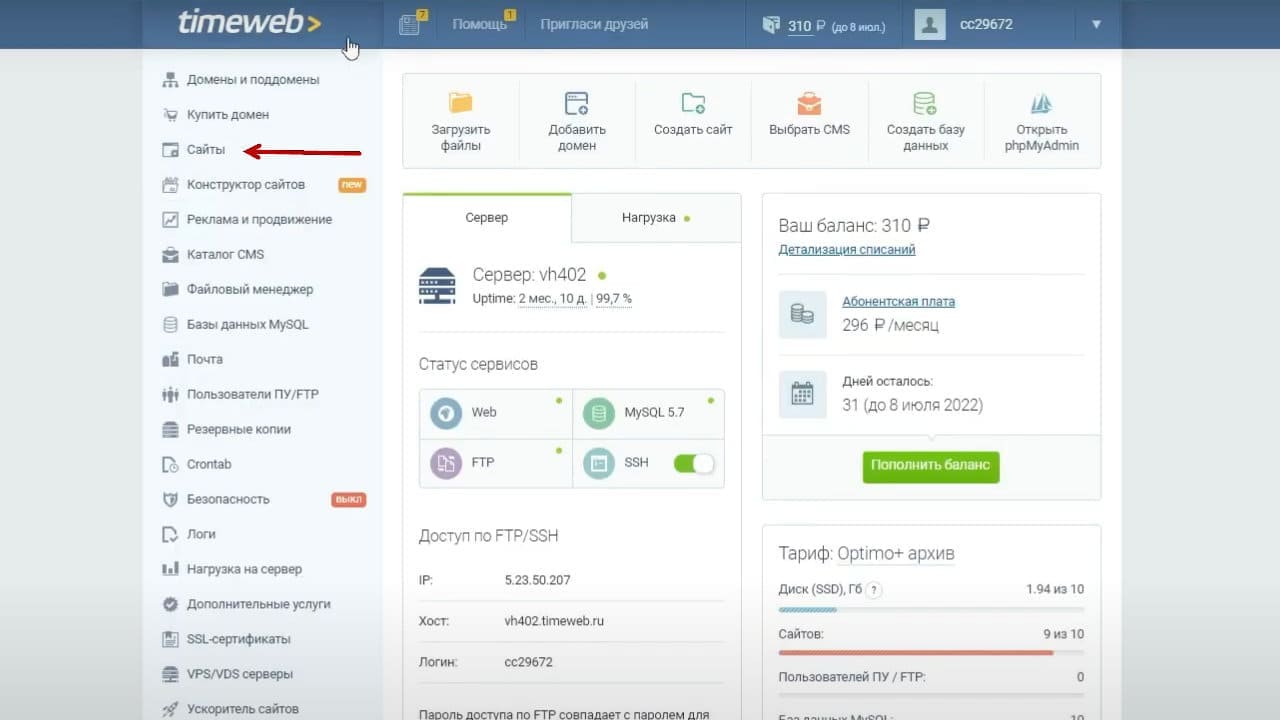Open the Сайты section in the sidebar
Image resolution: width=1280 pixels, height=720 pixels.
click(x=206, y=149)
